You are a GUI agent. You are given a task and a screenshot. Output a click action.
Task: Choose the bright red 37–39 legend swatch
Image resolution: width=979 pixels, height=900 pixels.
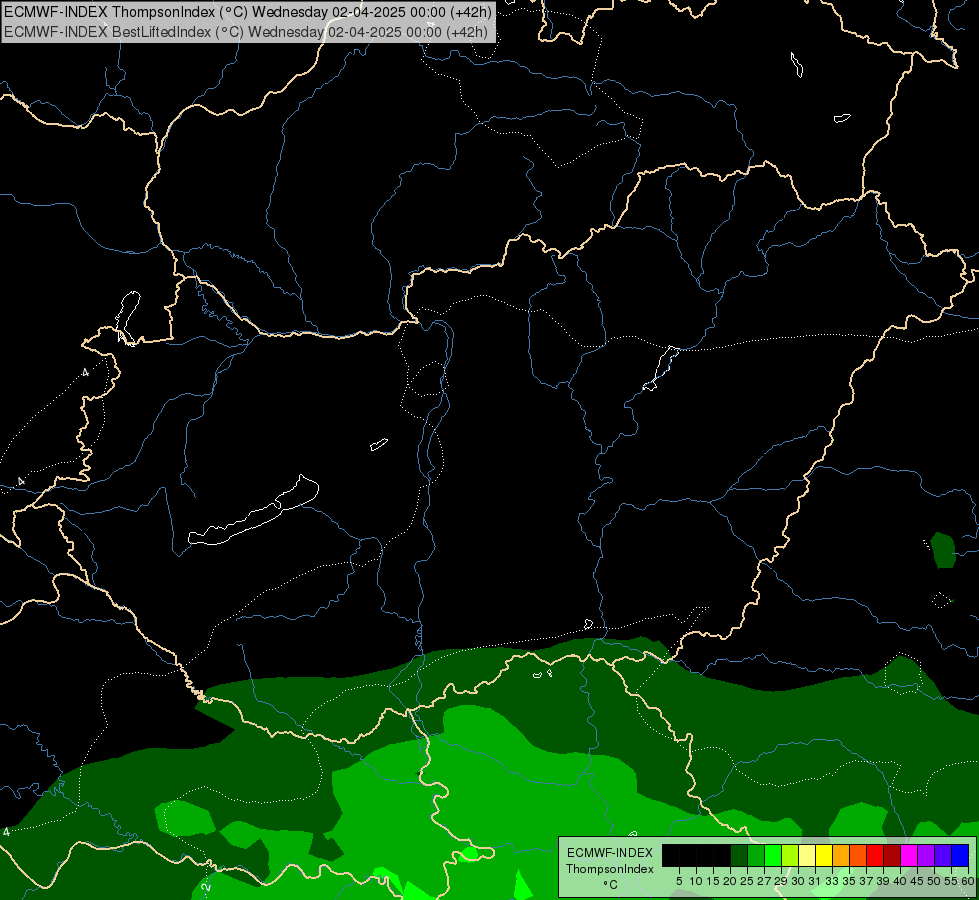coord(875,856)
